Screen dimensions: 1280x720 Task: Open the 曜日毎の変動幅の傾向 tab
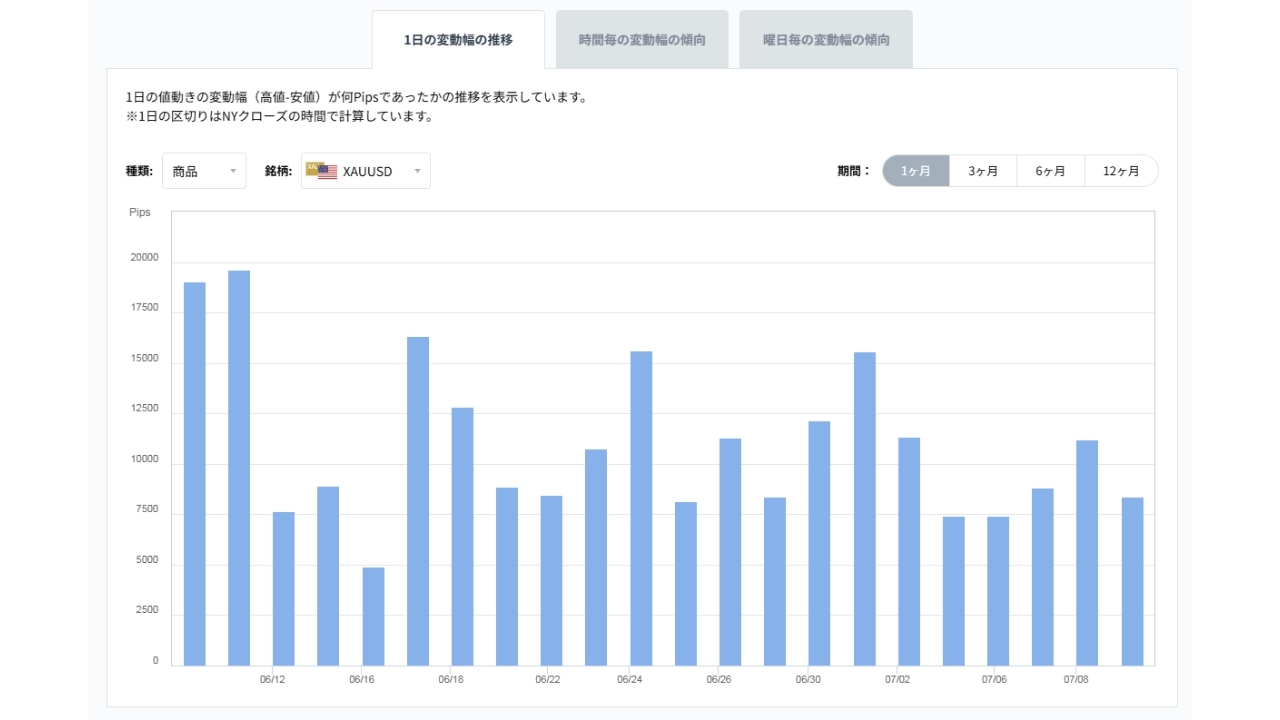(826, 40)
